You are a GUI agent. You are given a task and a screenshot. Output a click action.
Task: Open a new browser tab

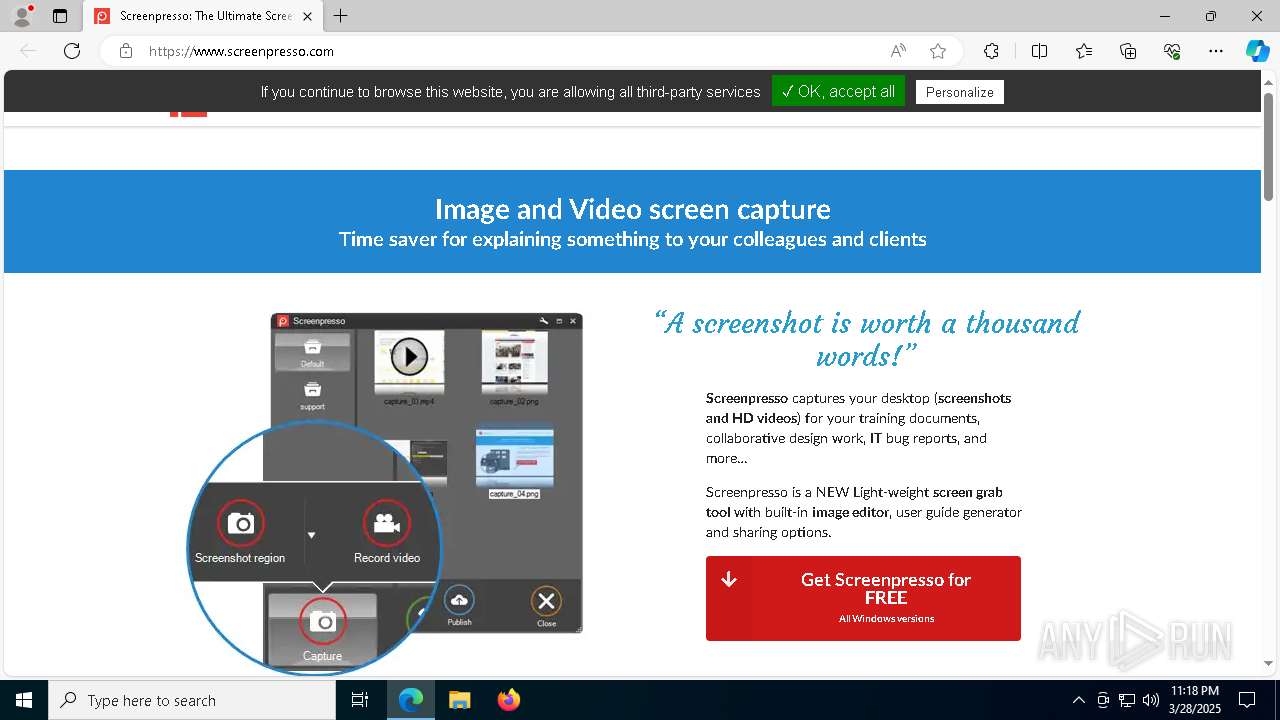(x=341, y=16)
